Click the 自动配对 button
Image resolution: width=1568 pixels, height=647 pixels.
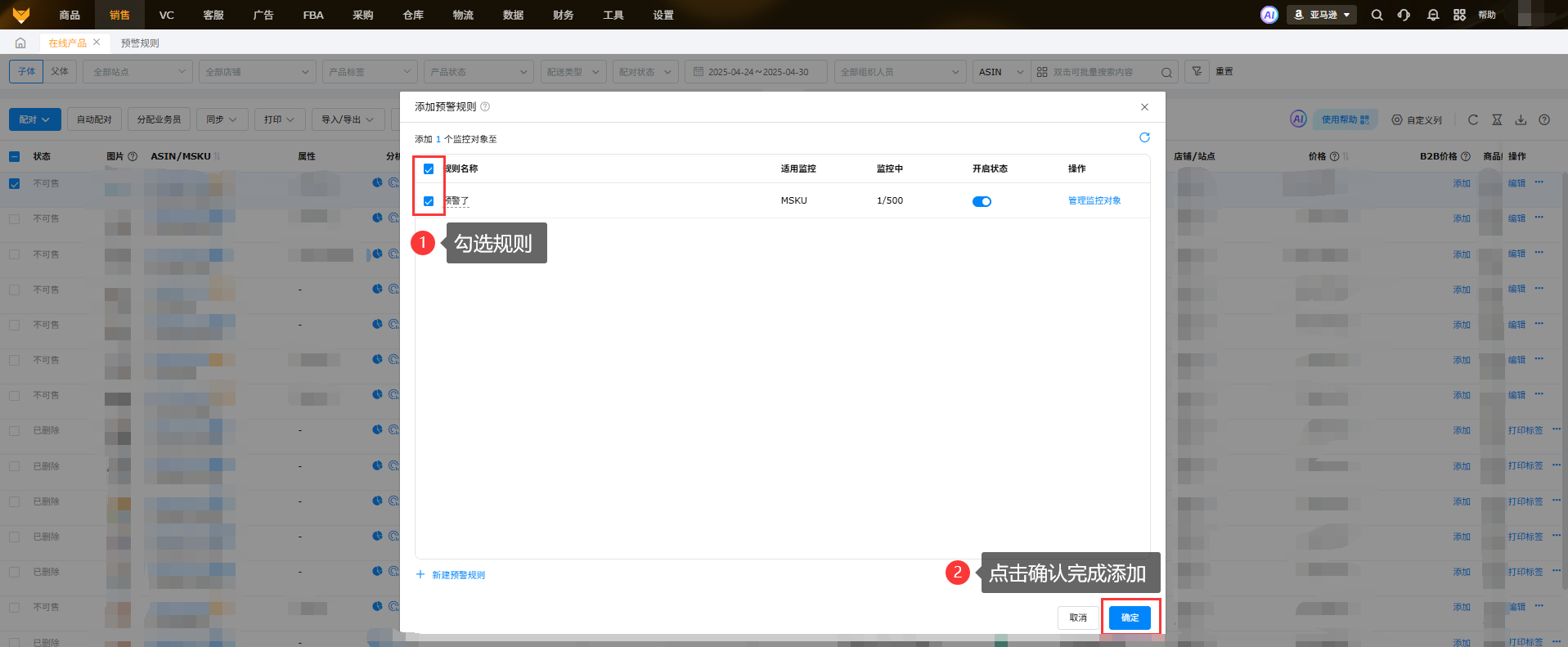(94, 119)
